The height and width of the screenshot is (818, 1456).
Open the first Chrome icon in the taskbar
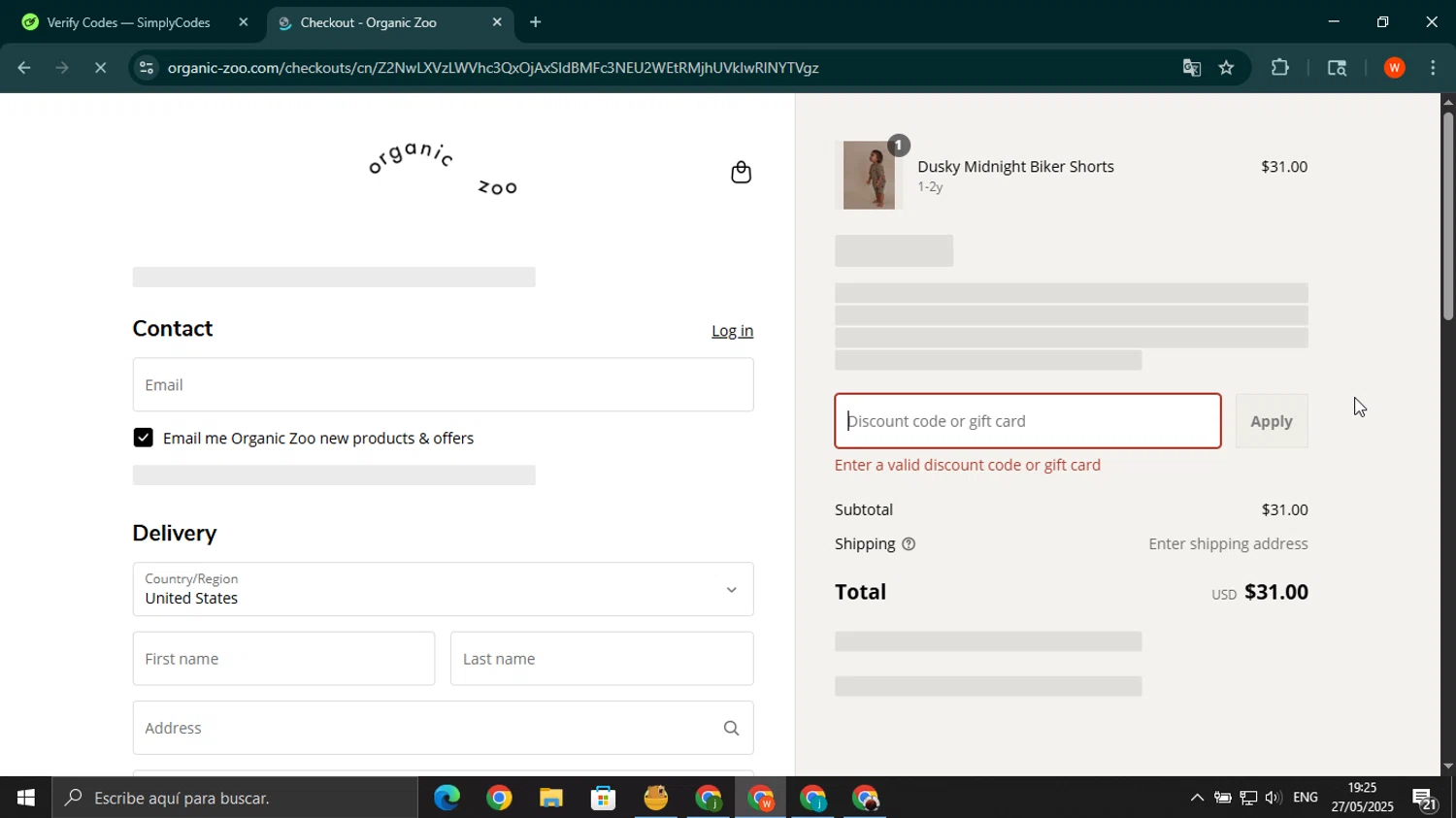(499, 798)
